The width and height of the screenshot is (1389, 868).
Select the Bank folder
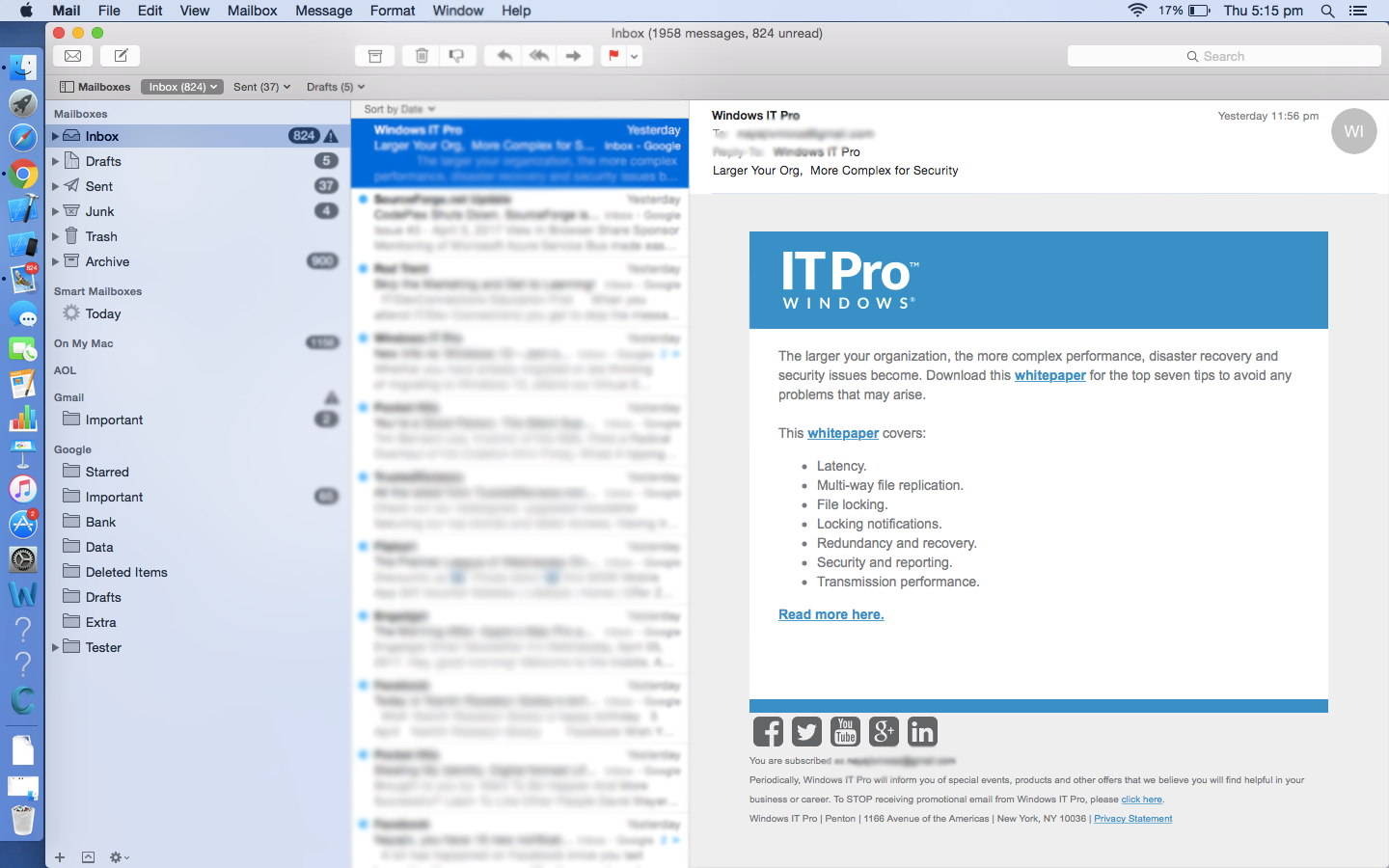click(x=197, y=522)
